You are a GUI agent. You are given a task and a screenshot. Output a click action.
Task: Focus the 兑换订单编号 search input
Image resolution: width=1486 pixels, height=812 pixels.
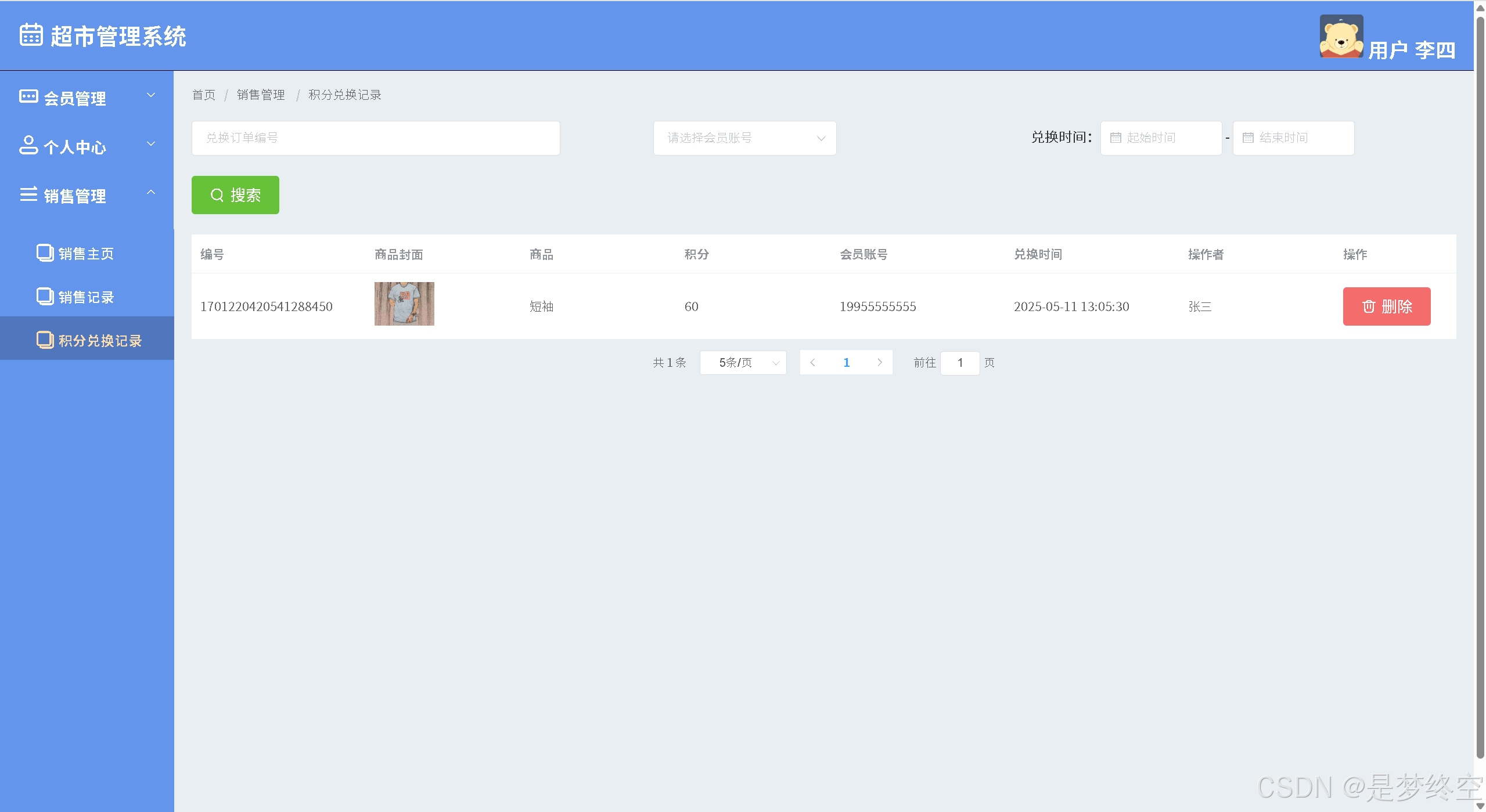pos(375,138)
